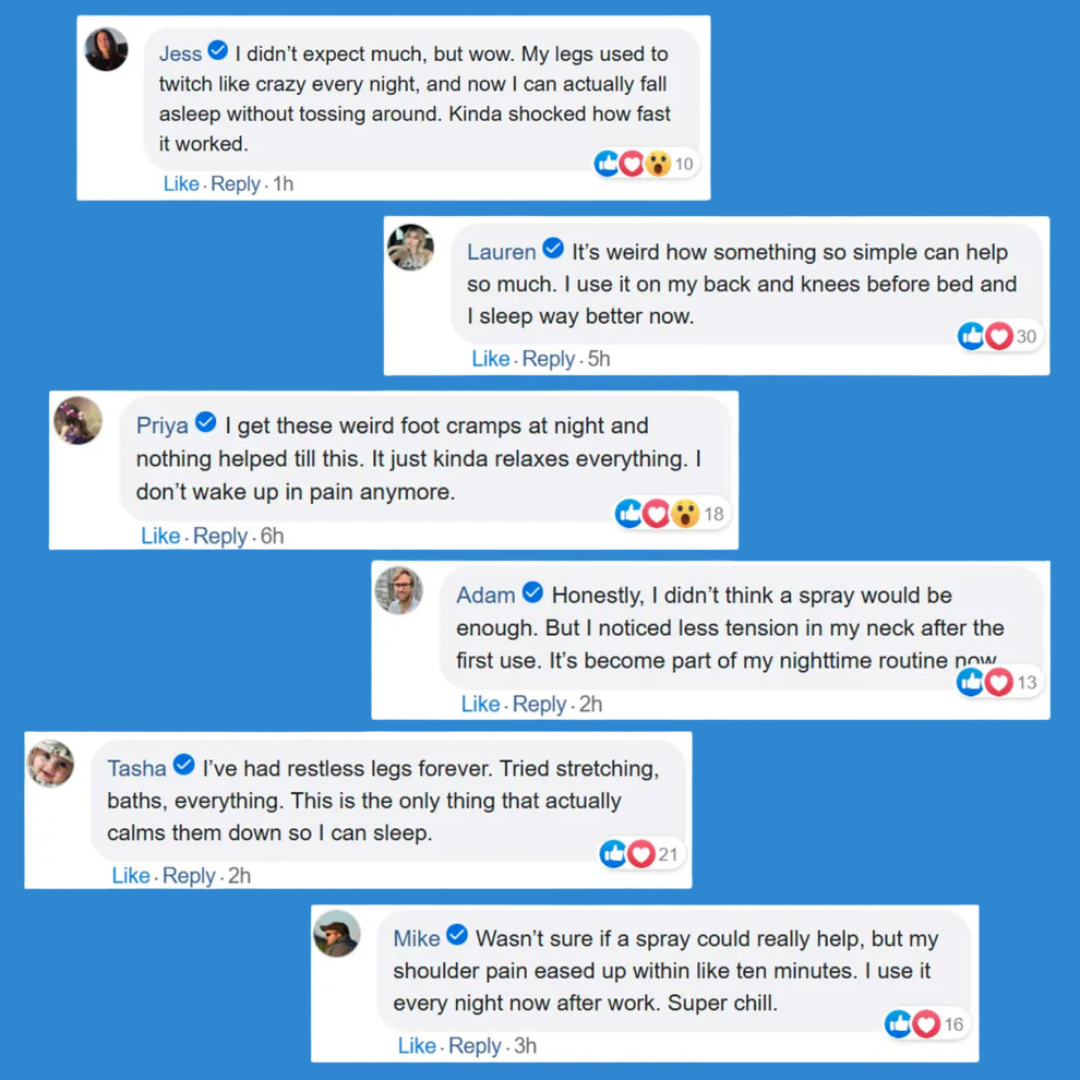1080x1080 pixels.
Task: Click the heart reaction on Tasha's comment
Action: tap(640, 854)
